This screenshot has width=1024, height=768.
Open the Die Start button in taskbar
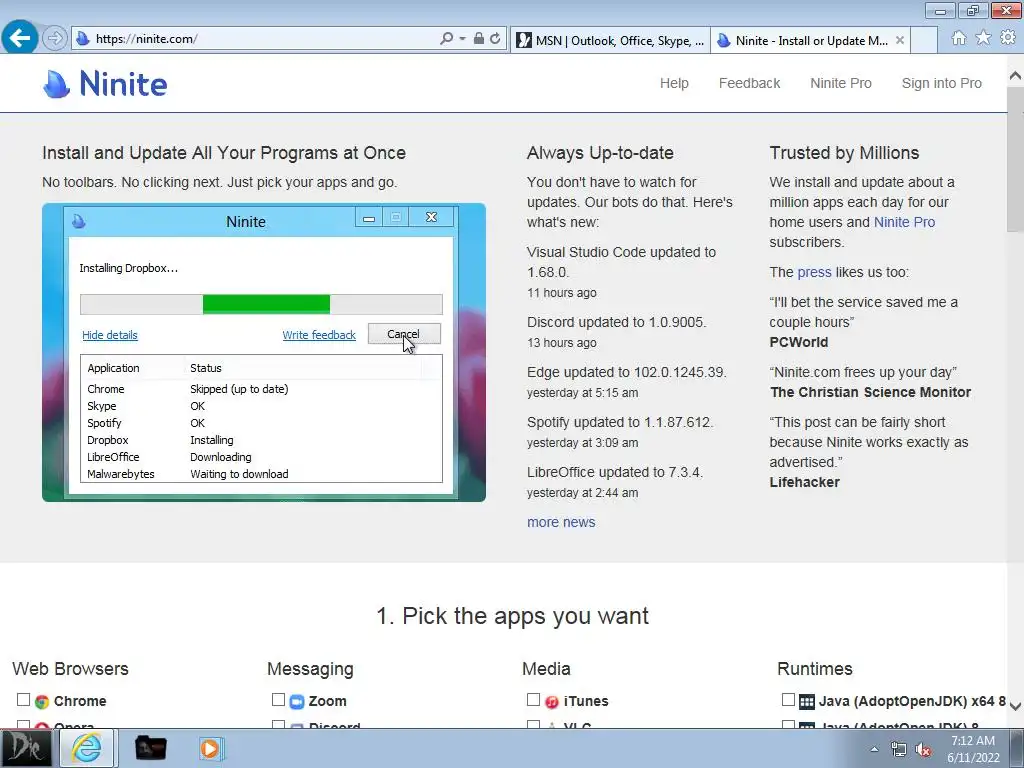(x=26, y=748)
